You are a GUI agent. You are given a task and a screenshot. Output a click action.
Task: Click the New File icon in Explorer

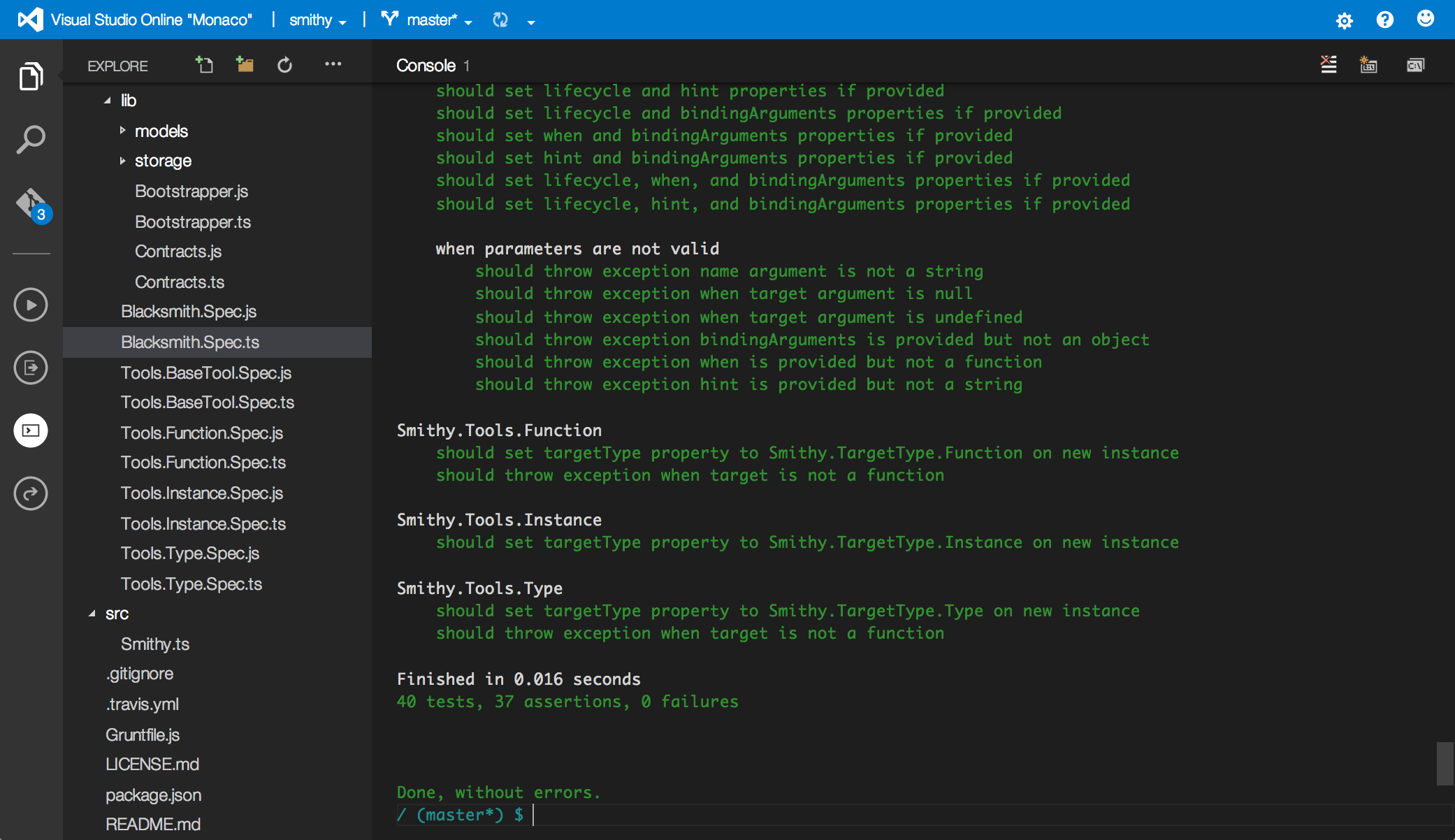[x=204, y=65]
